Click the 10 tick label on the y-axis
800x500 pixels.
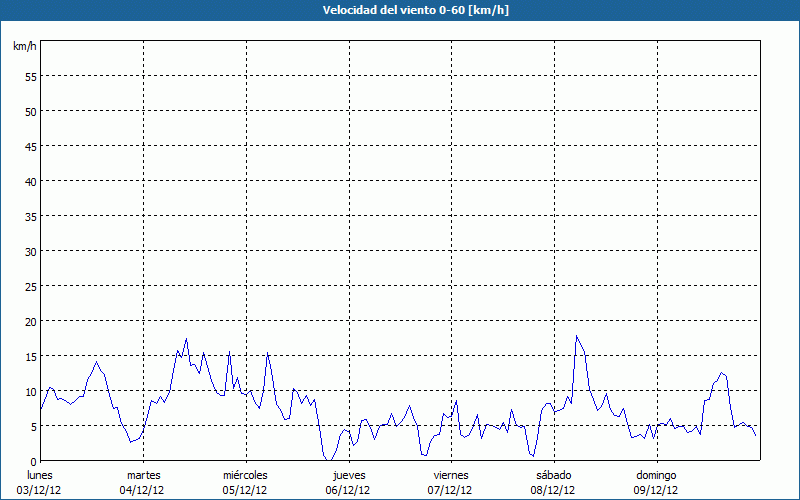click(30, 391)
